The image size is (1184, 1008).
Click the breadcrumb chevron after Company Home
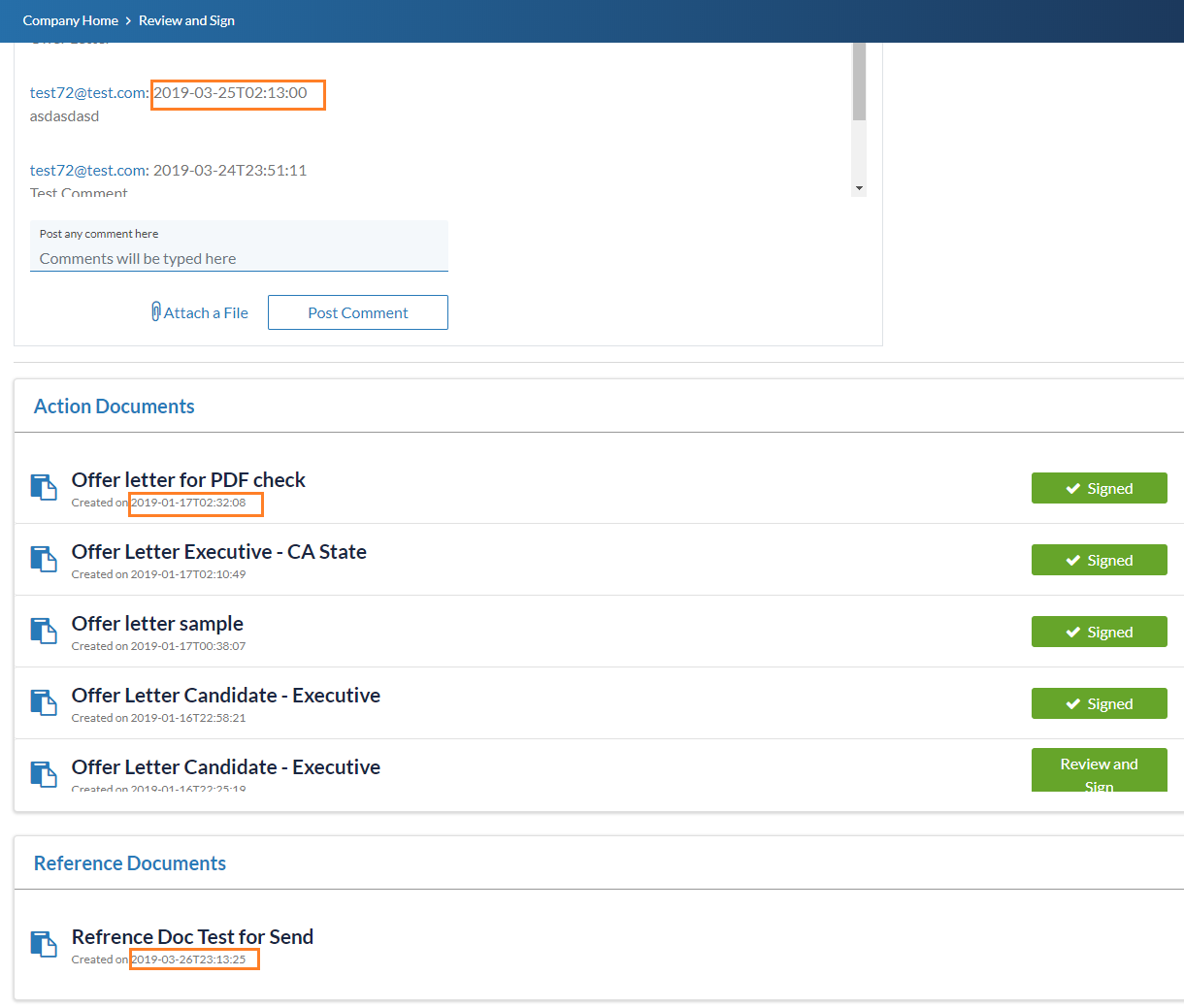128,20
